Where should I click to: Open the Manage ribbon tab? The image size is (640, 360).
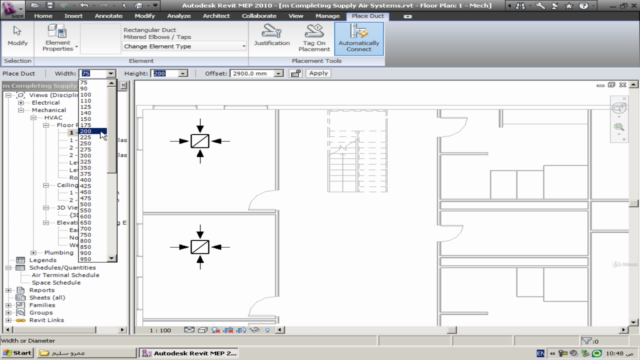[327, 16]
